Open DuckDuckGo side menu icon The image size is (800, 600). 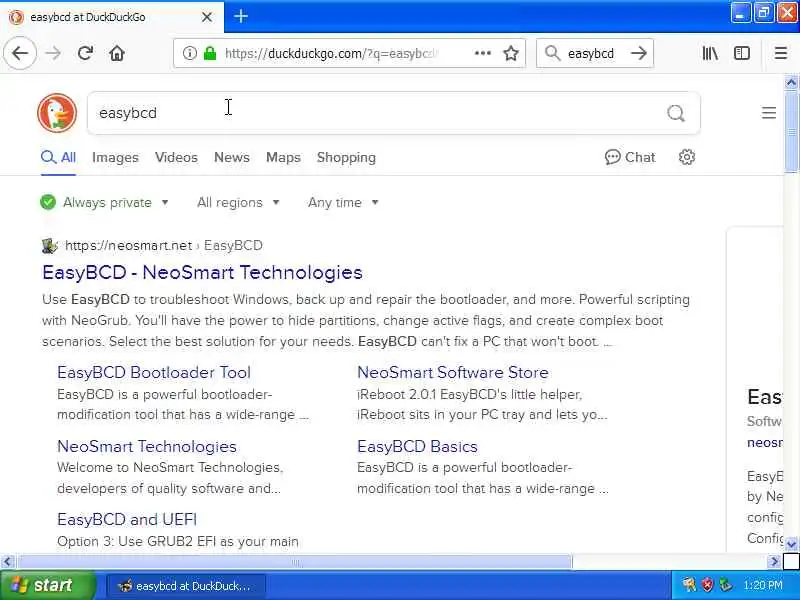(769, 113)
